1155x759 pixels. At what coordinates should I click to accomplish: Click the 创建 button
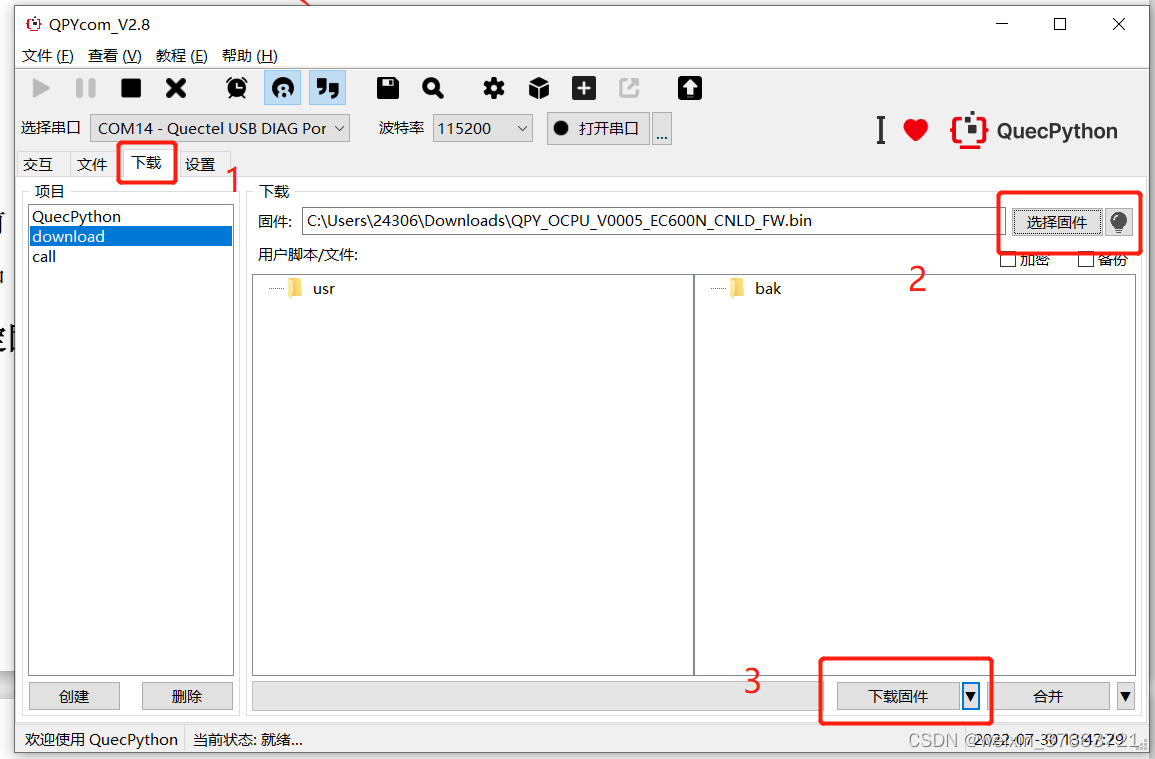(74, 696)
